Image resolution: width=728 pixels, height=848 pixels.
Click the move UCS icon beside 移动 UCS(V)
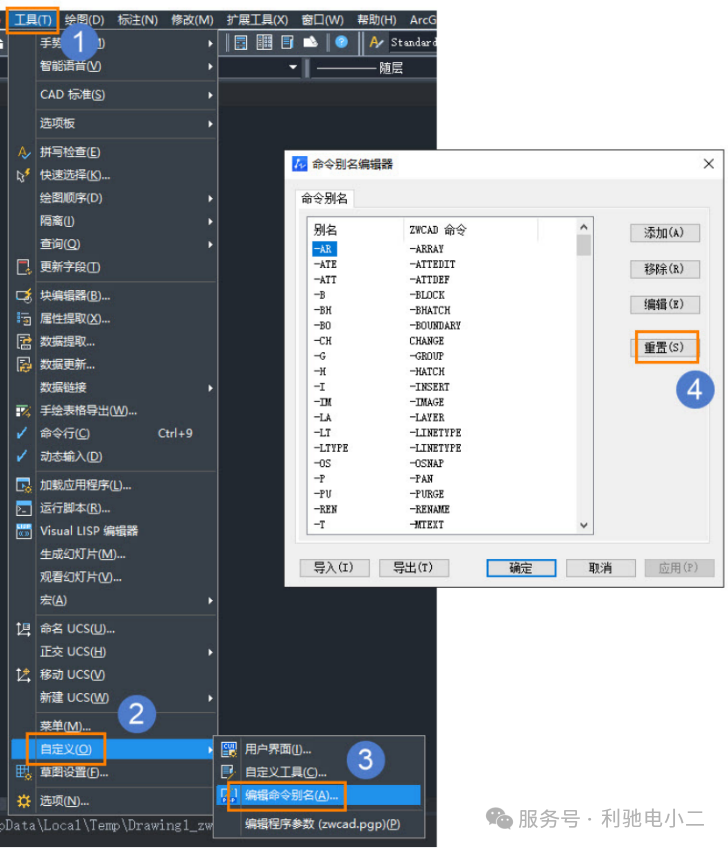point(23,675)
